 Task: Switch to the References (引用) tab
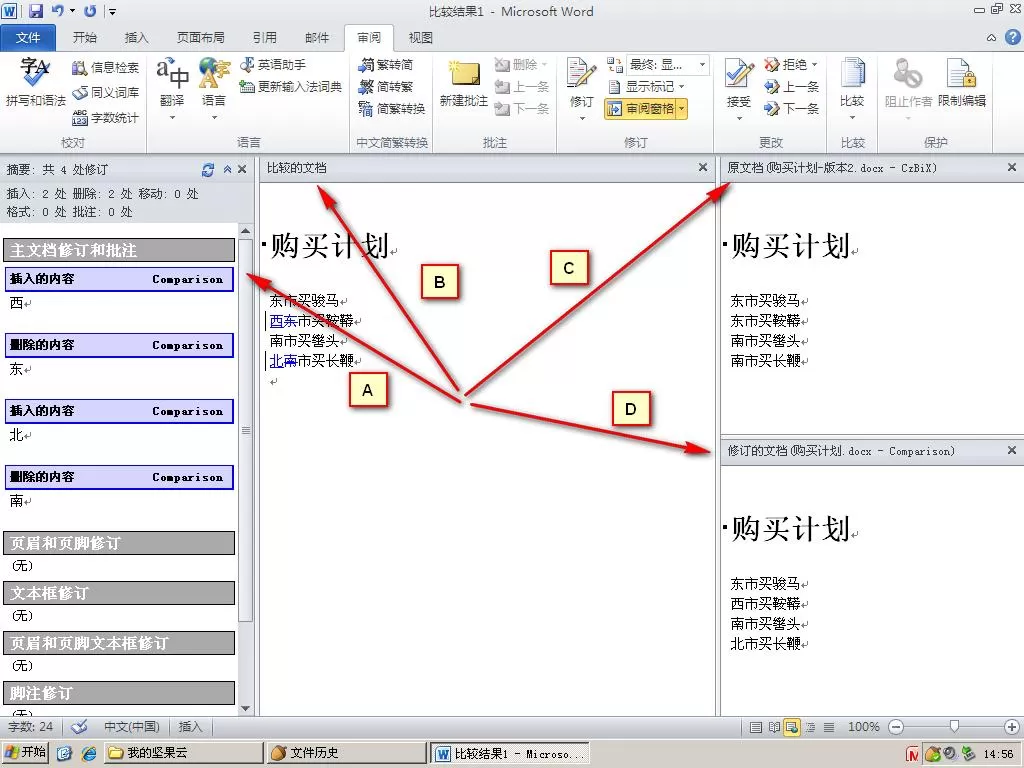click(264, 38)
